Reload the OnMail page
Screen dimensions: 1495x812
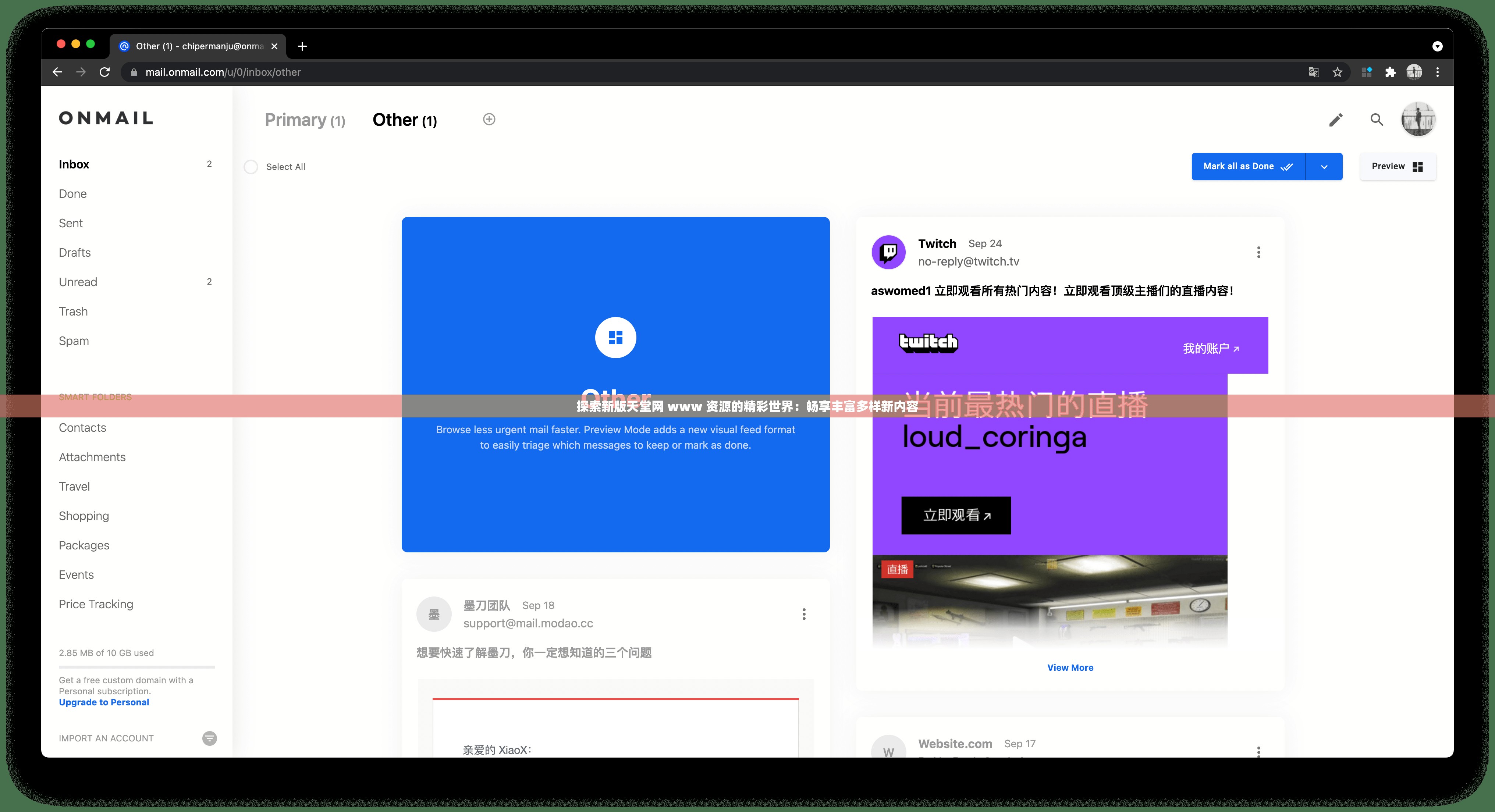point(104,72)
